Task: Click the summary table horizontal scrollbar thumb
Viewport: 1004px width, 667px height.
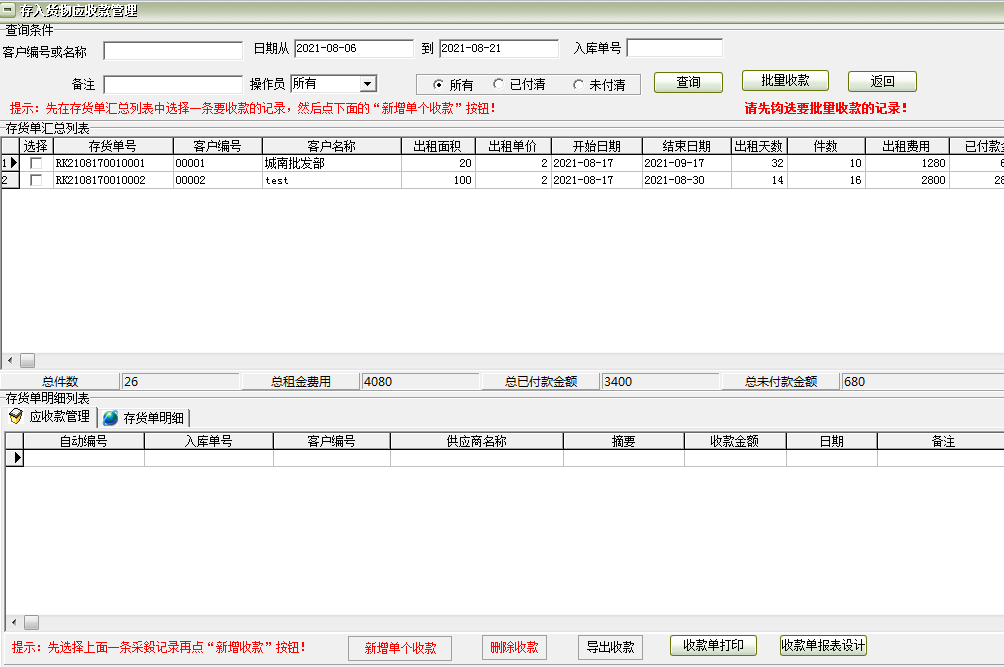Action: (28, 360)
